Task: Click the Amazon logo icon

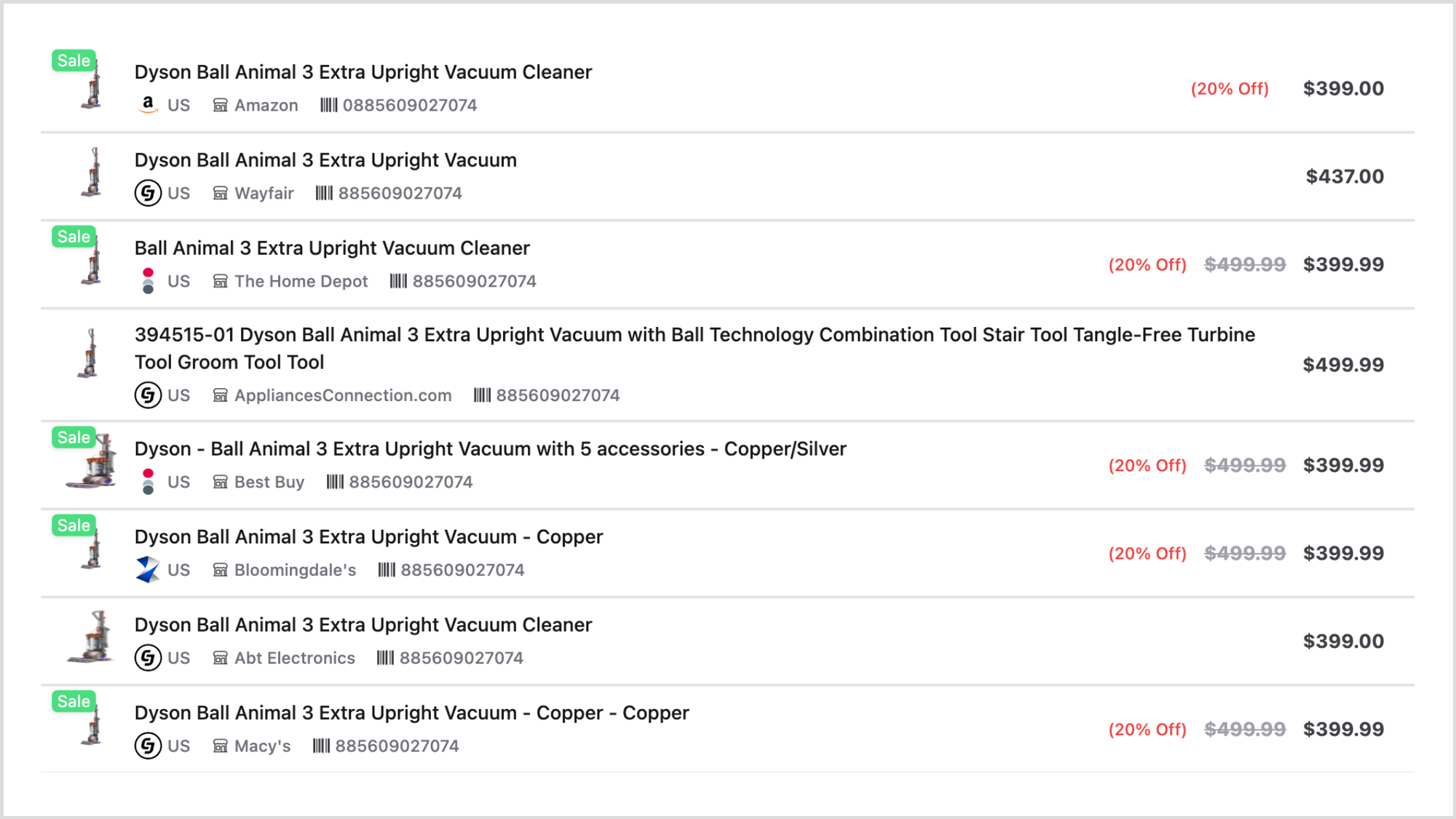Action: coord(148,105)
